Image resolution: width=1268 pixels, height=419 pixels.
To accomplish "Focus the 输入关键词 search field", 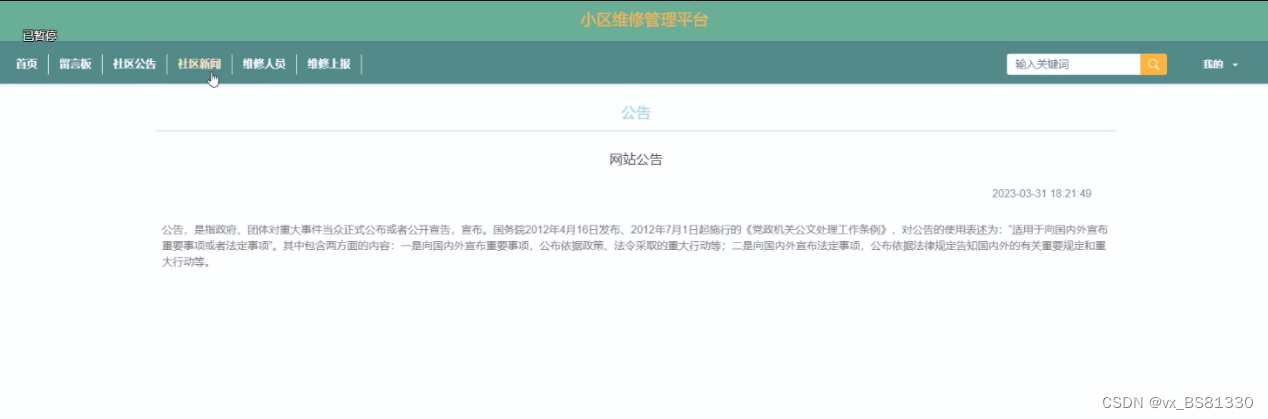I will (1073, 64).
